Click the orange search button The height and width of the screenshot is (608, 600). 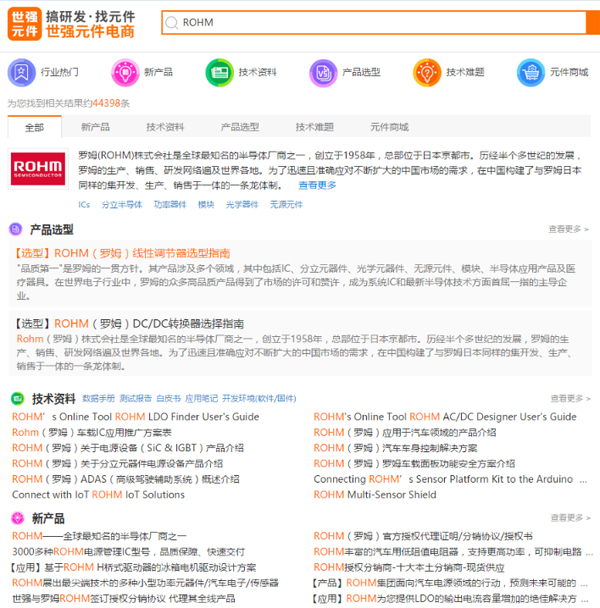tap(593, 22)
